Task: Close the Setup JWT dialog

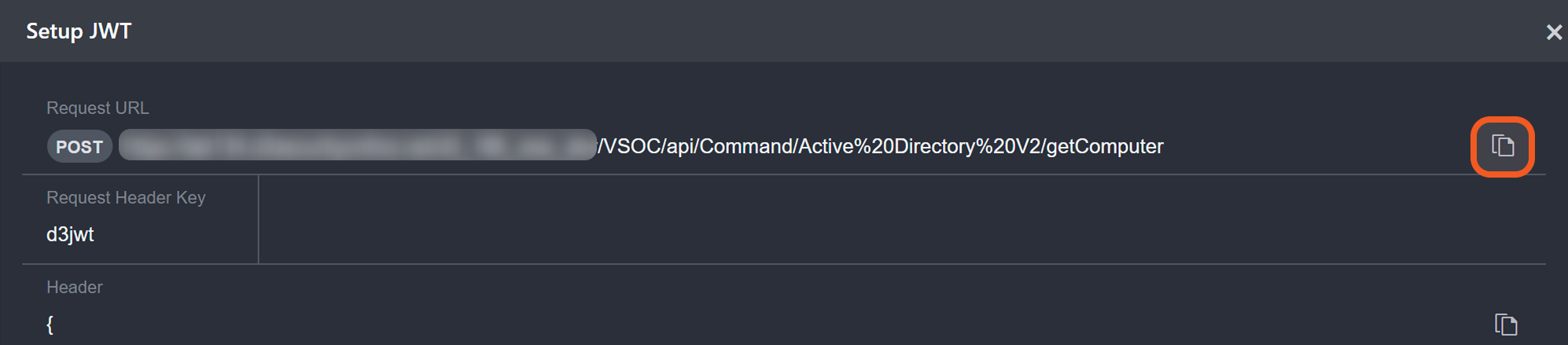Action: point(1554,32)
